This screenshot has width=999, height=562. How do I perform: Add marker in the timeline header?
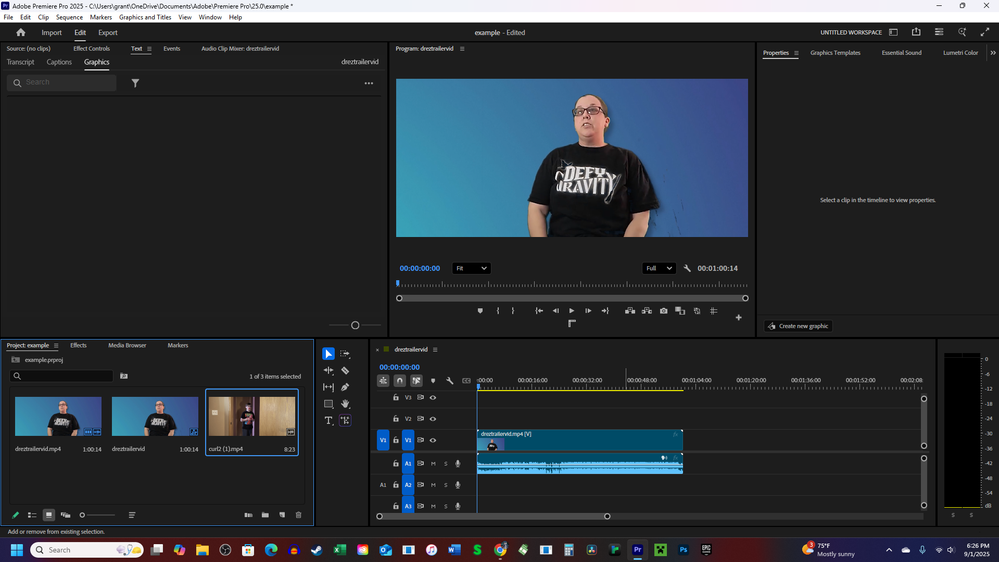pos(433,380)
